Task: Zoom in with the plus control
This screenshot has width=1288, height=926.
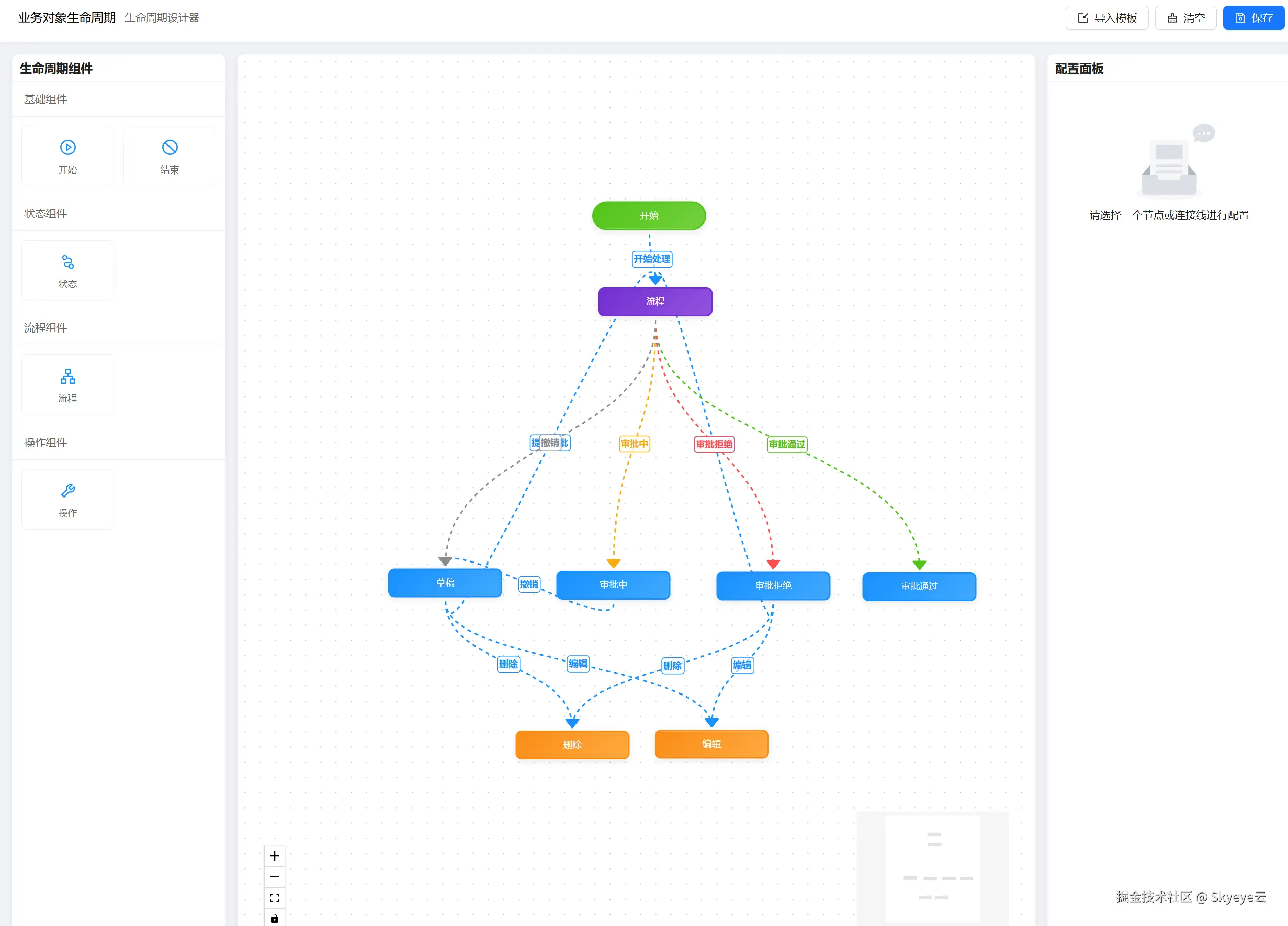Action: point(274,856)
